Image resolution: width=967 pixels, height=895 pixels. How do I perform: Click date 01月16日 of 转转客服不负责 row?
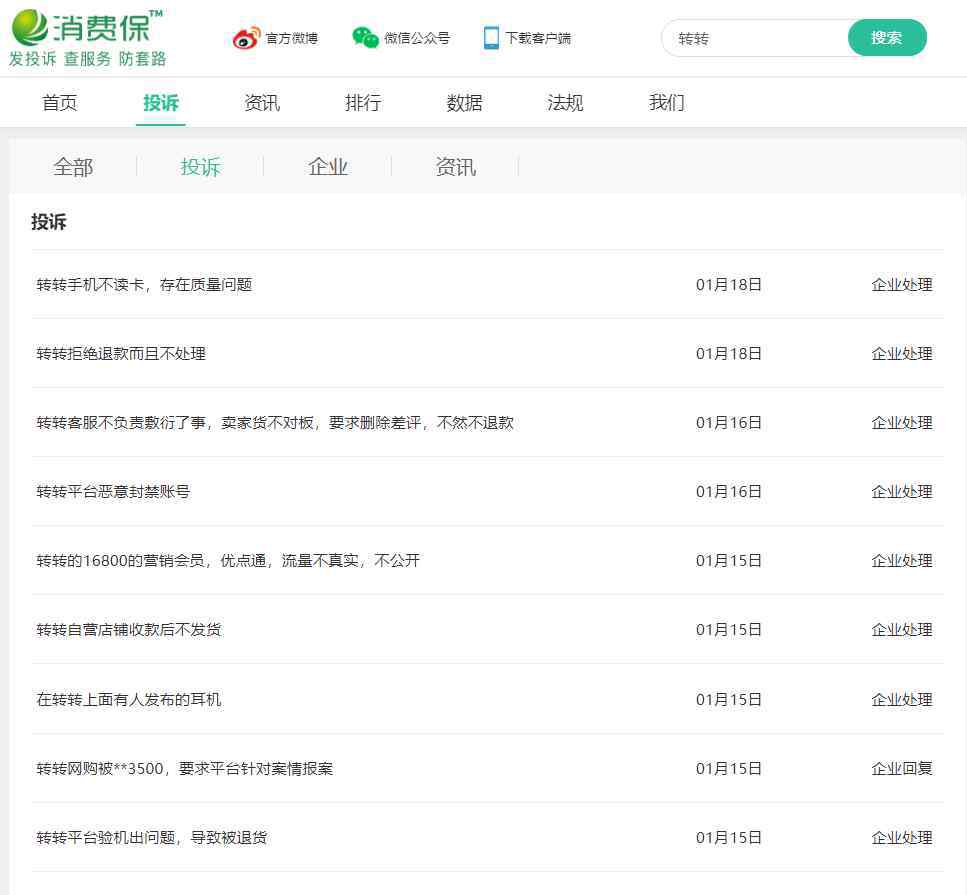pyautogui.click(x=729, y=423)
